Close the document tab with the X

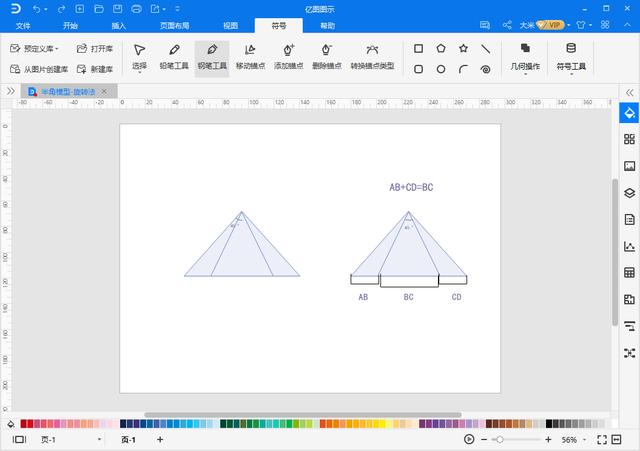point(104,91)
